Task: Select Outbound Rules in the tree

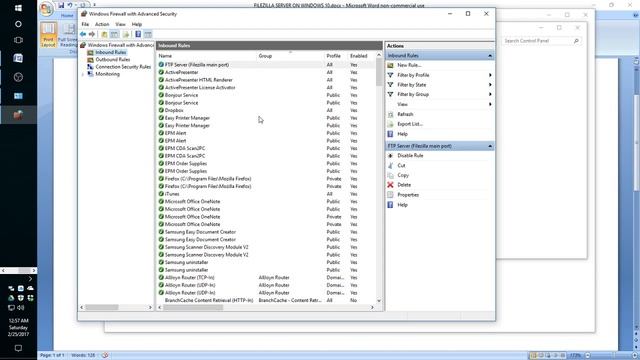Action: 113,60
